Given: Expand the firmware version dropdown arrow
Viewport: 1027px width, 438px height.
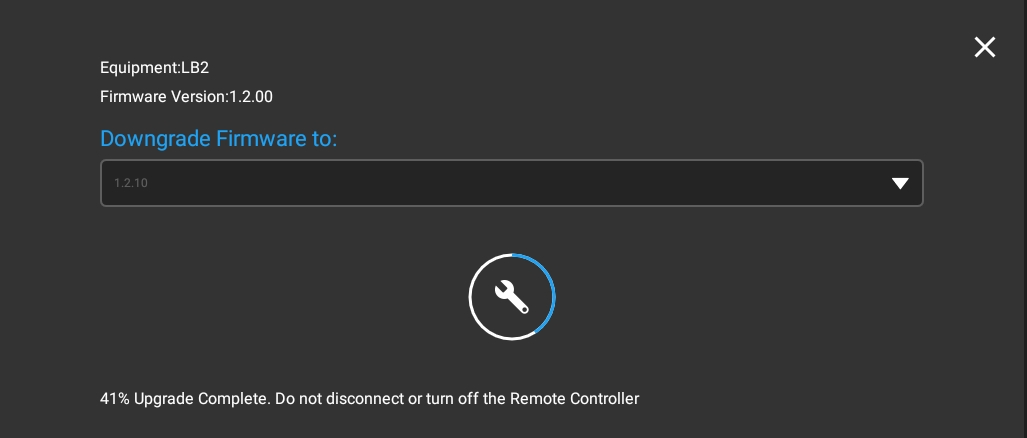Looking at the screenshot, I should click(x=900, y=183).
